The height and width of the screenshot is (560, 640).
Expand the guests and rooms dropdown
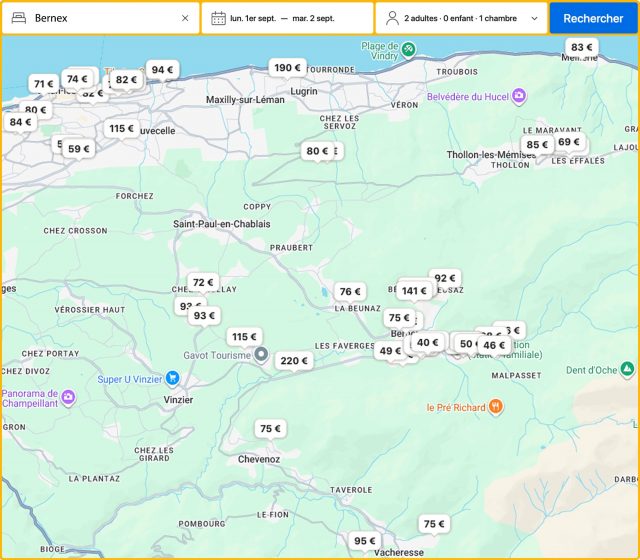535,18
